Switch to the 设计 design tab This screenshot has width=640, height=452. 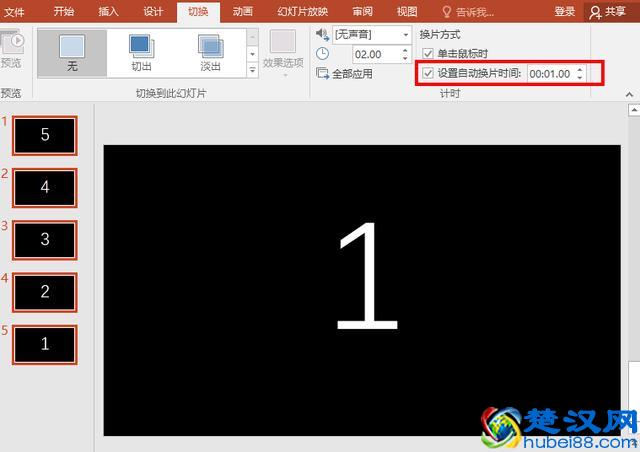(x=153, y=11)
